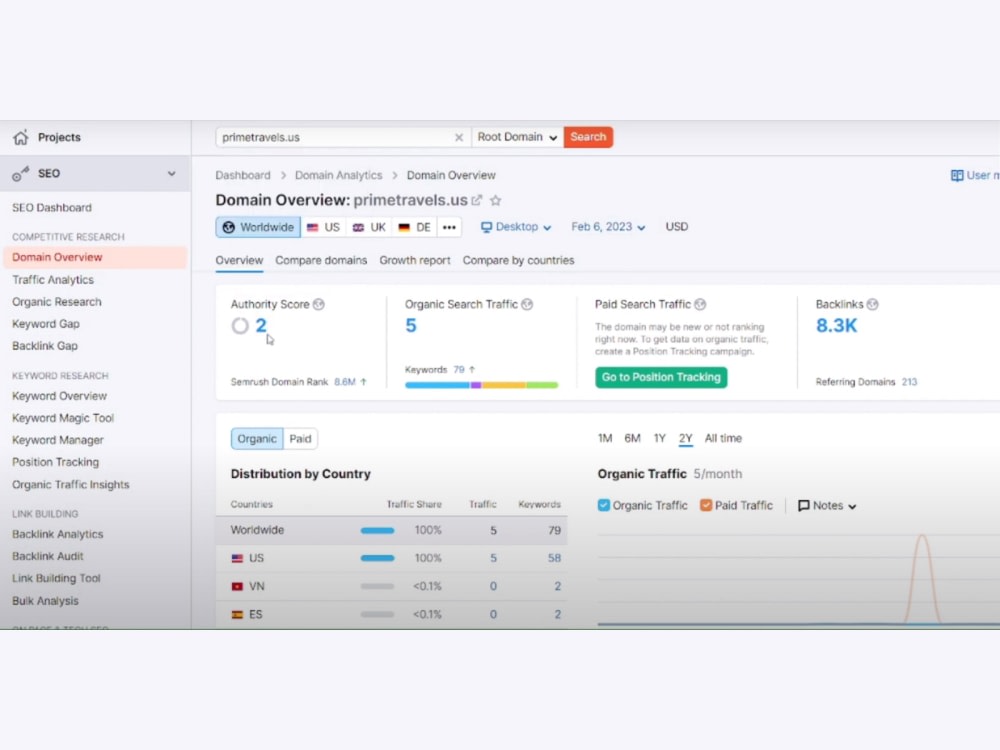Open SEO Dashboard in sidebar
The image size is (1000, 750).
52,208
